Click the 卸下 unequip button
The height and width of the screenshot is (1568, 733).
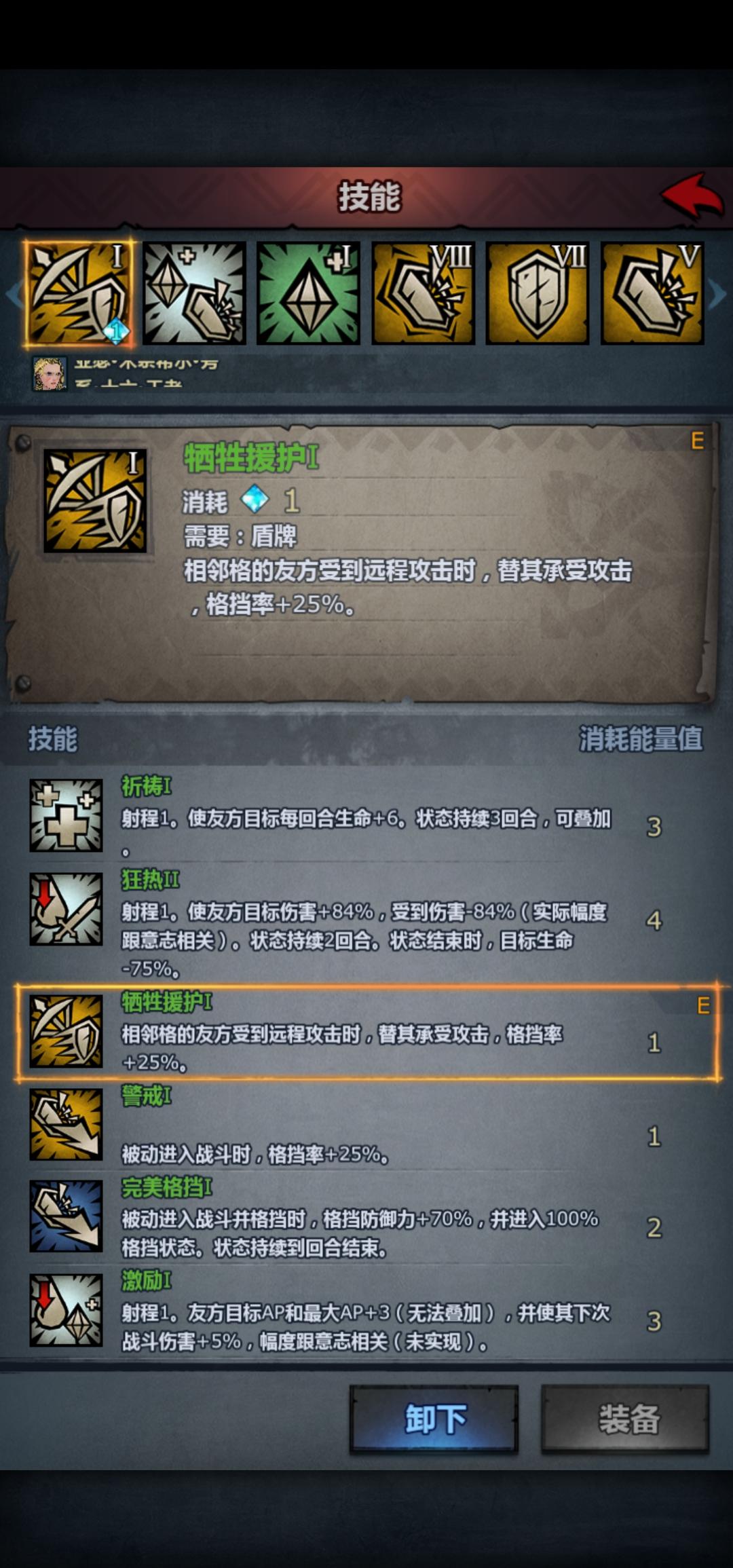(434, 1419)
